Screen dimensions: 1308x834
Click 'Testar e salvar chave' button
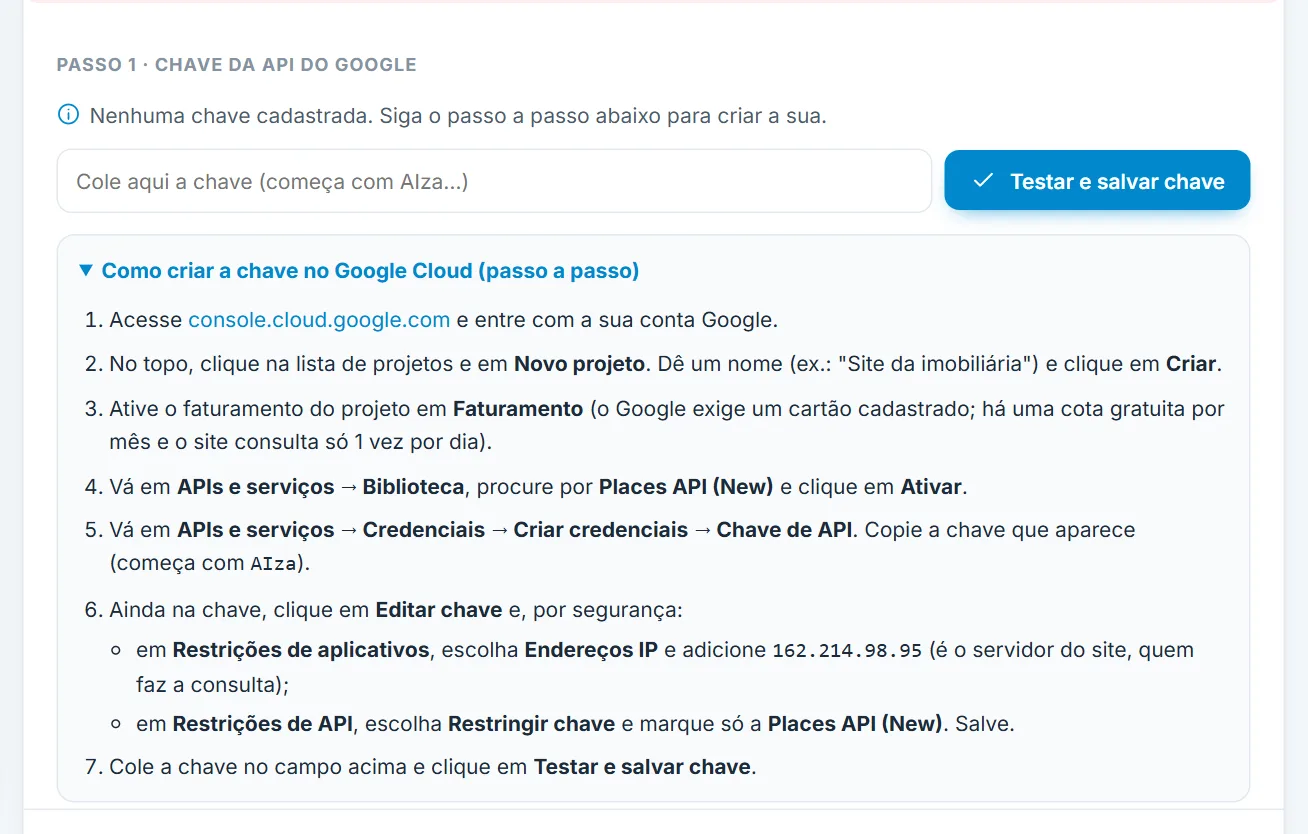coord(1097,180)
